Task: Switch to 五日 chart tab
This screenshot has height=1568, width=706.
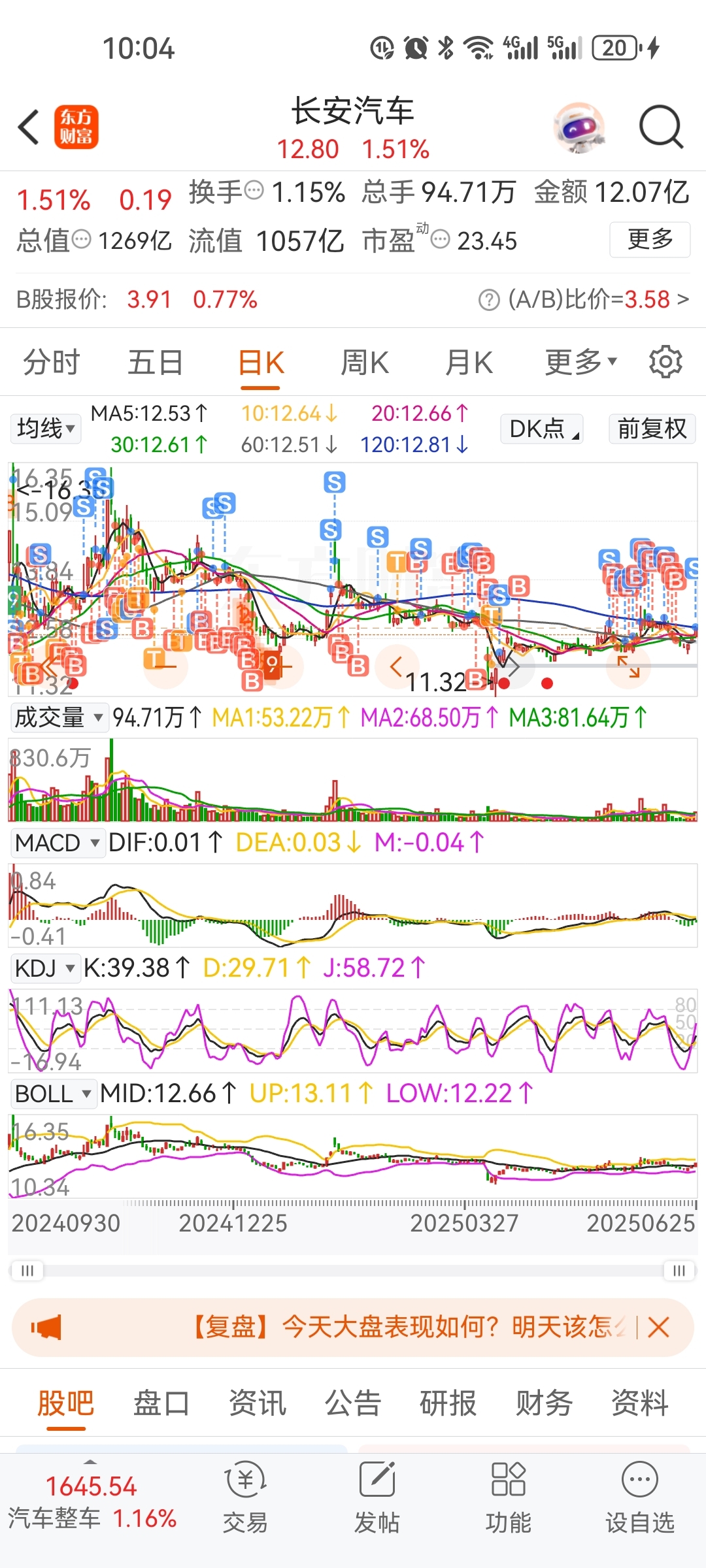Action: click(x=156, y=362)
